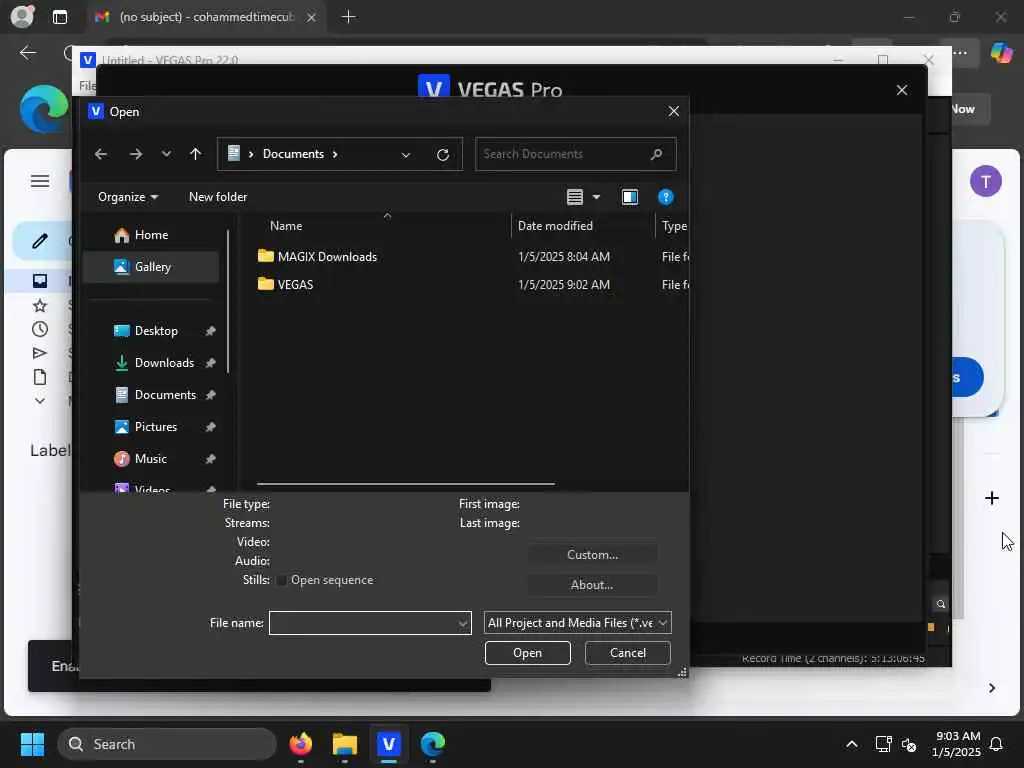Screen dimensions: 1024x768
Task: Open Edge from the taskbar
Action: 432,744
